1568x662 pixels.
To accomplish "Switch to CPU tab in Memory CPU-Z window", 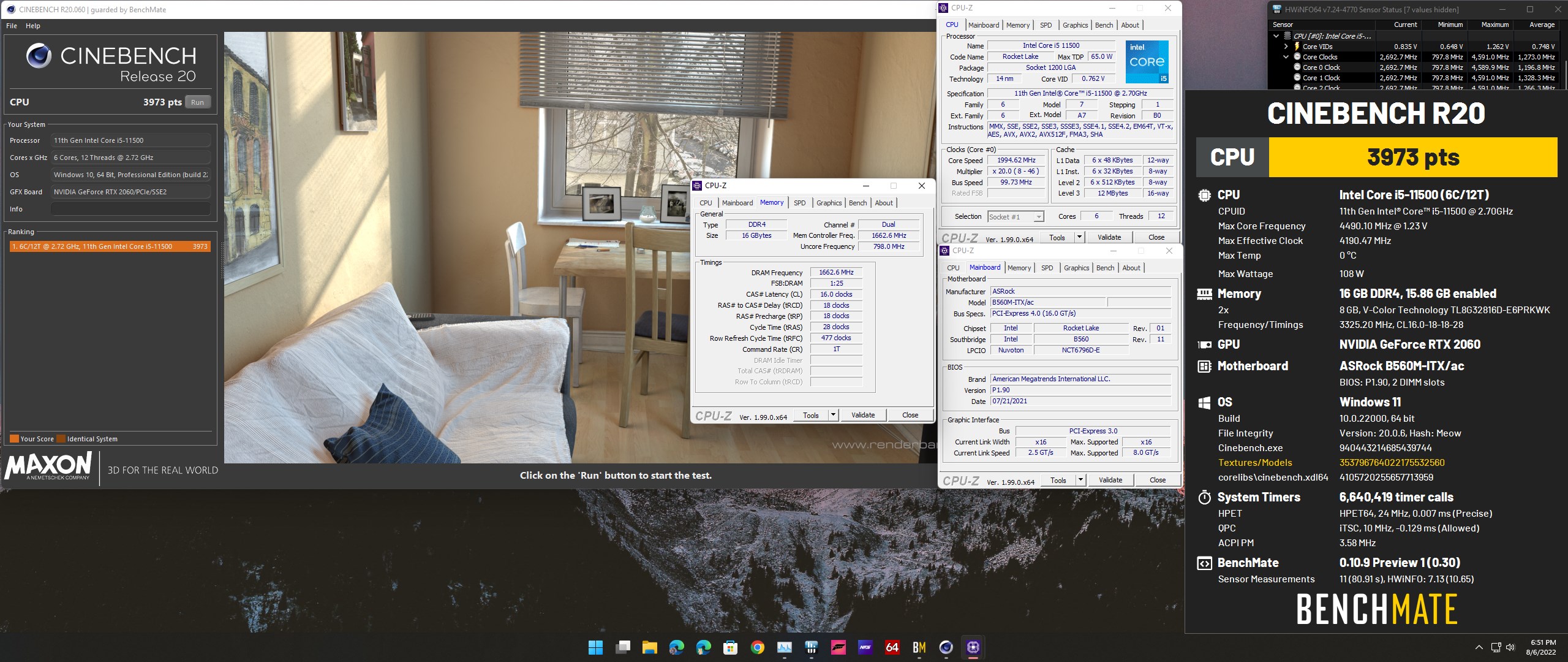I will (x=706, y=203).
